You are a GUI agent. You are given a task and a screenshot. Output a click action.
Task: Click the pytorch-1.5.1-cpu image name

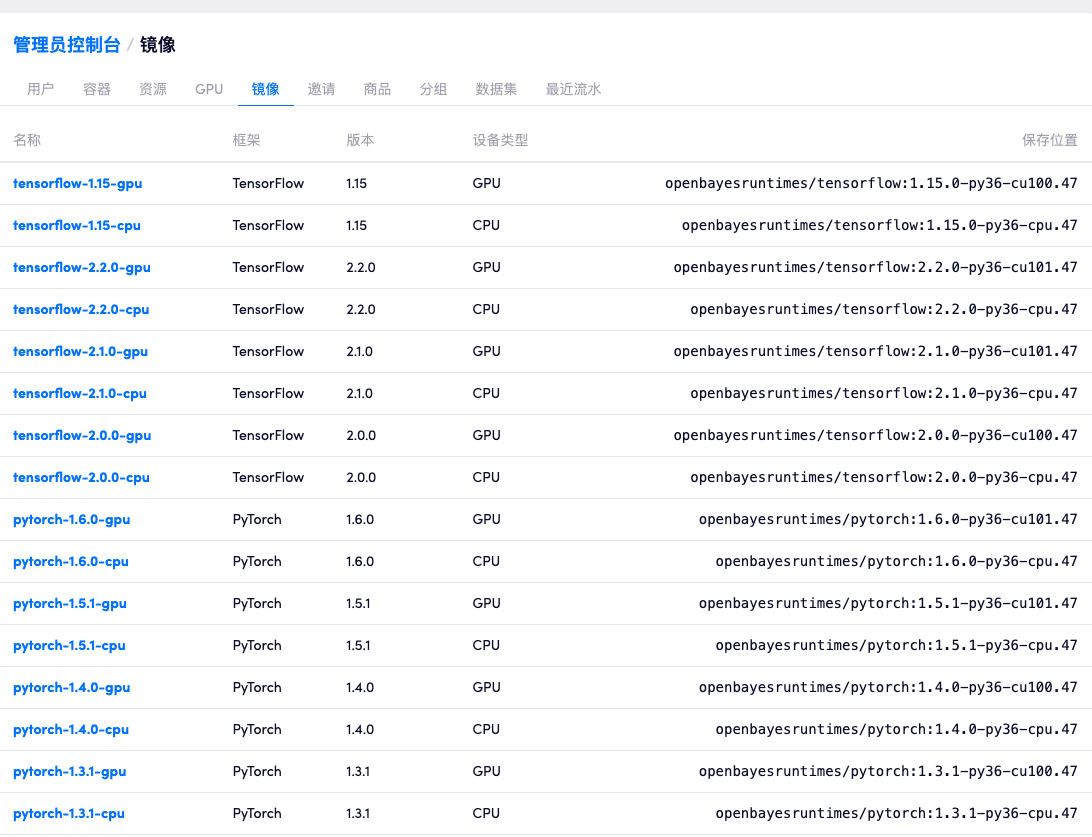[69, 645]
